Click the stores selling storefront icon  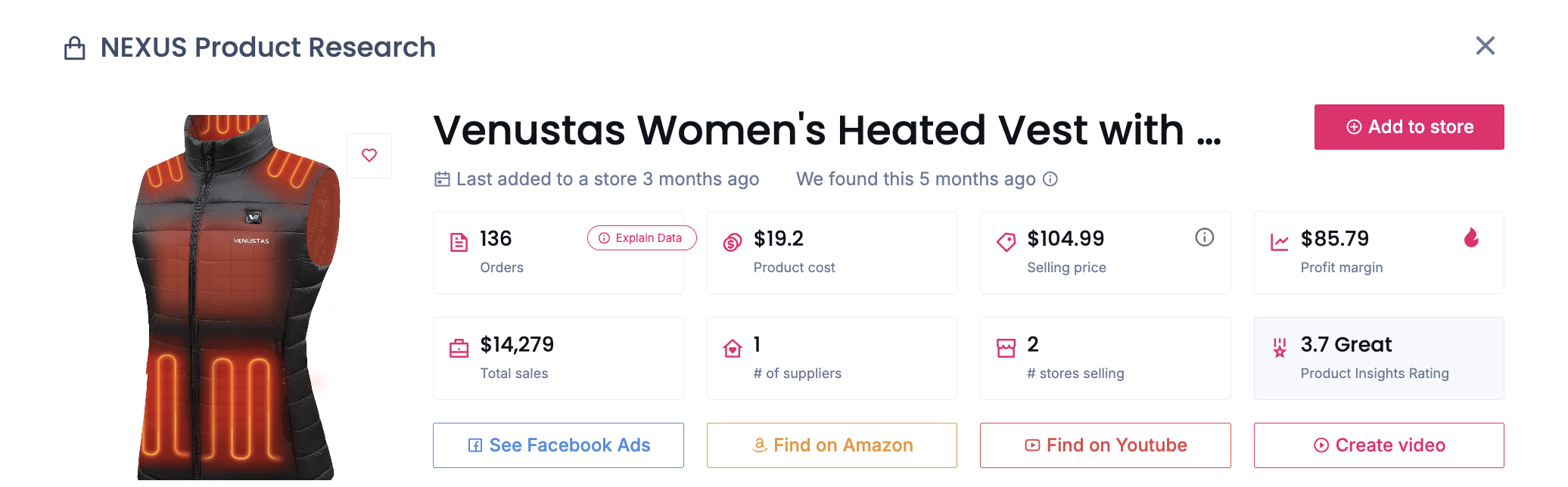1006,349
